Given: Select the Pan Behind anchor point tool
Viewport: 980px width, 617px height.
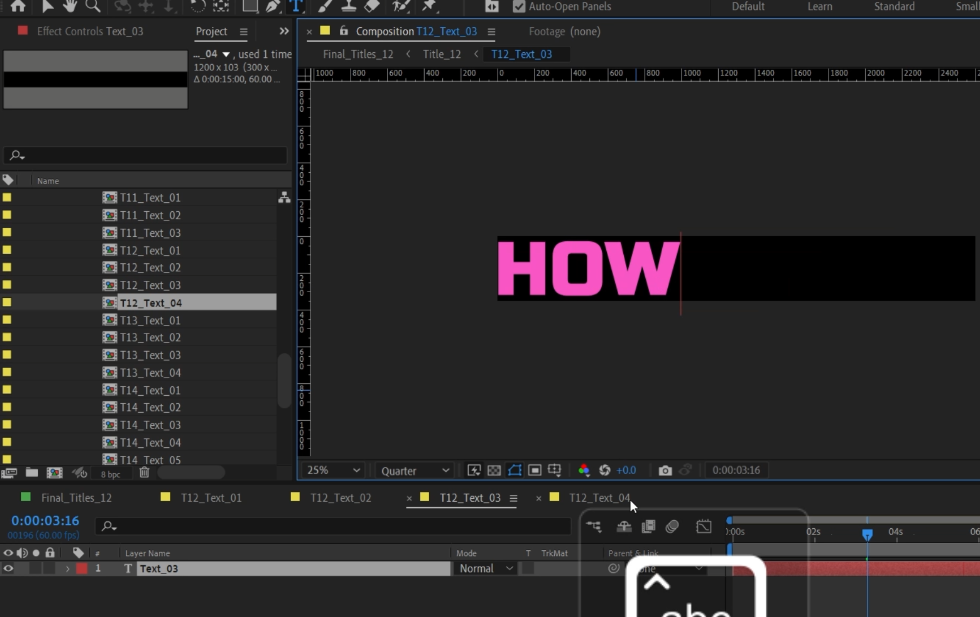Looking at the screenshot, I should pos(221,6).
